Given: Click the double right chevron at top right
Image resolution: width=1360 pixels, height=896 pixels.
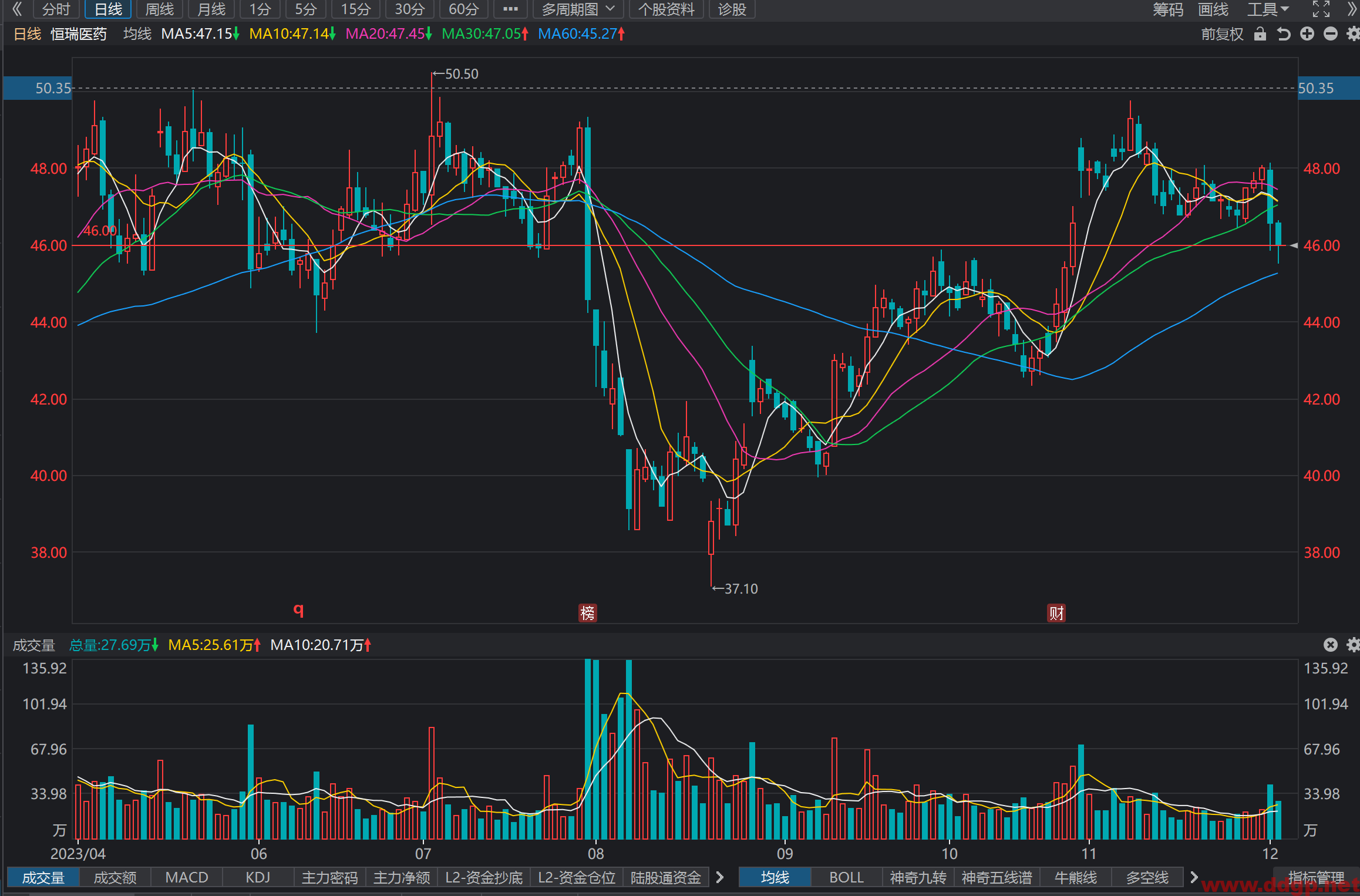Looking at the screenshot, I should [1351, 9].
